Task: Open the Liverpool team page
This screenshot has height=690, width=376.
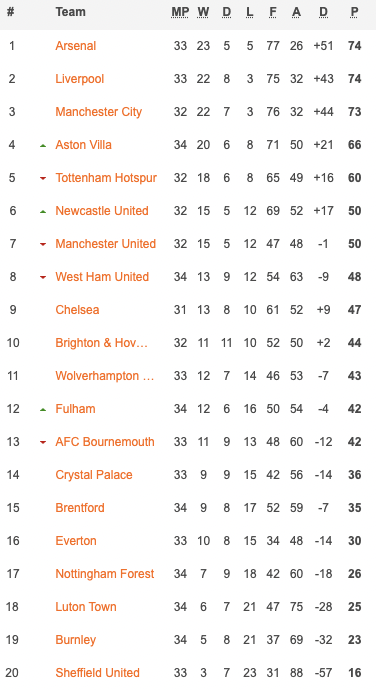Action: (x=80, y=79)
